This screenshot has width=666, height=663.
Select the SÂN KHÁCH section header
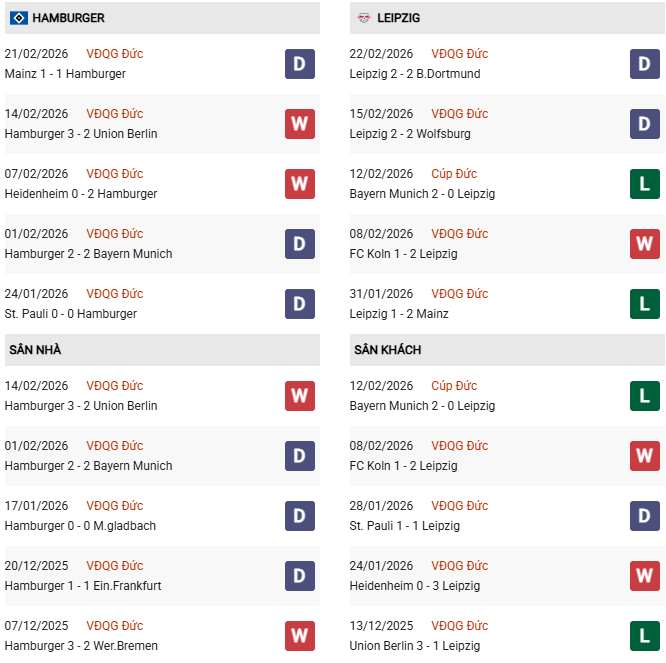pos(387,350)
